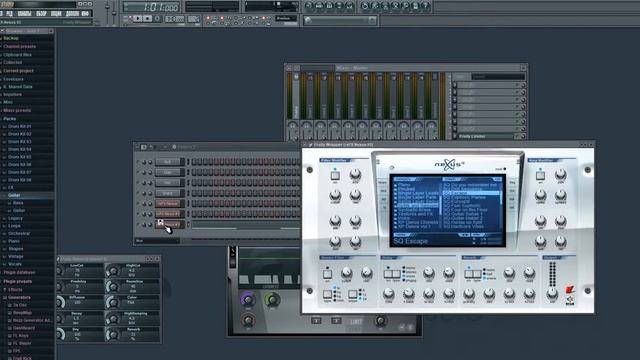The image size is (640, 360).
Task: Mute the Snare channel LED
Action: pos(138,193)
